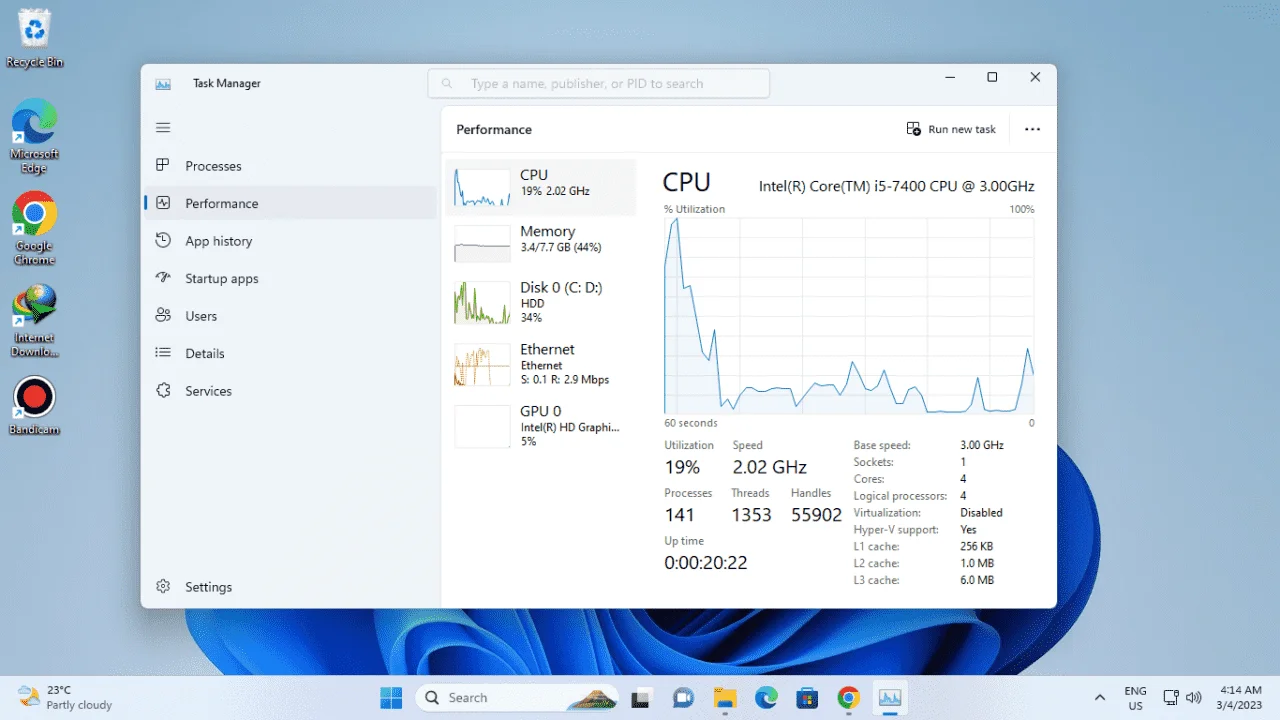Click the Up time value 0:00:20:22
The image size is (1280, 720).
click(x=706, y=563)
